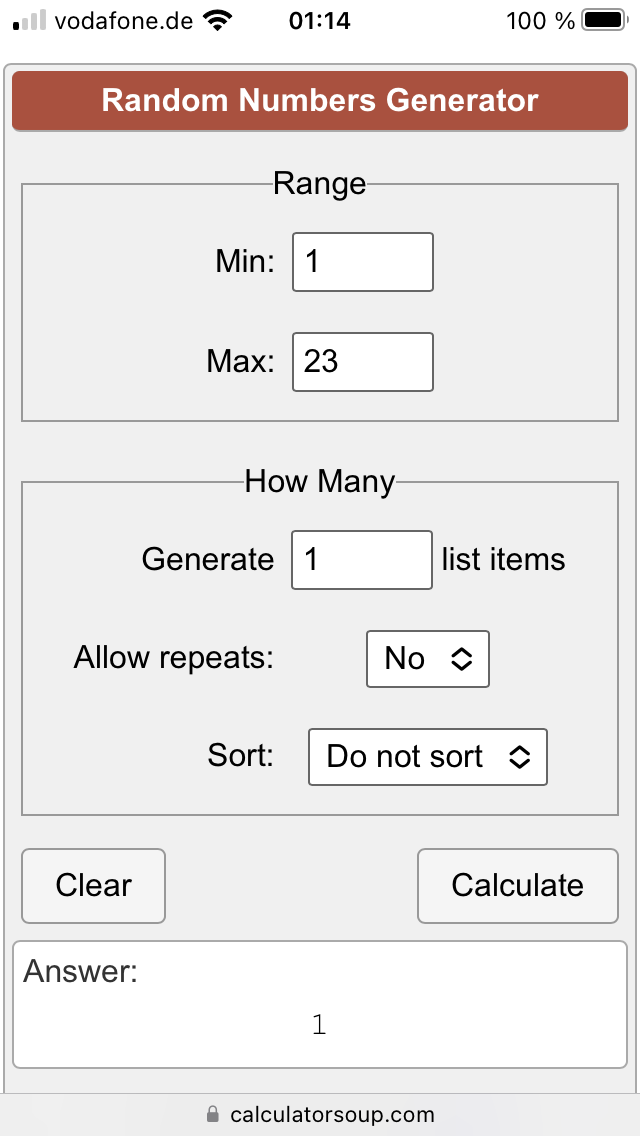Select the Generate list items count field

coord(362,560)
